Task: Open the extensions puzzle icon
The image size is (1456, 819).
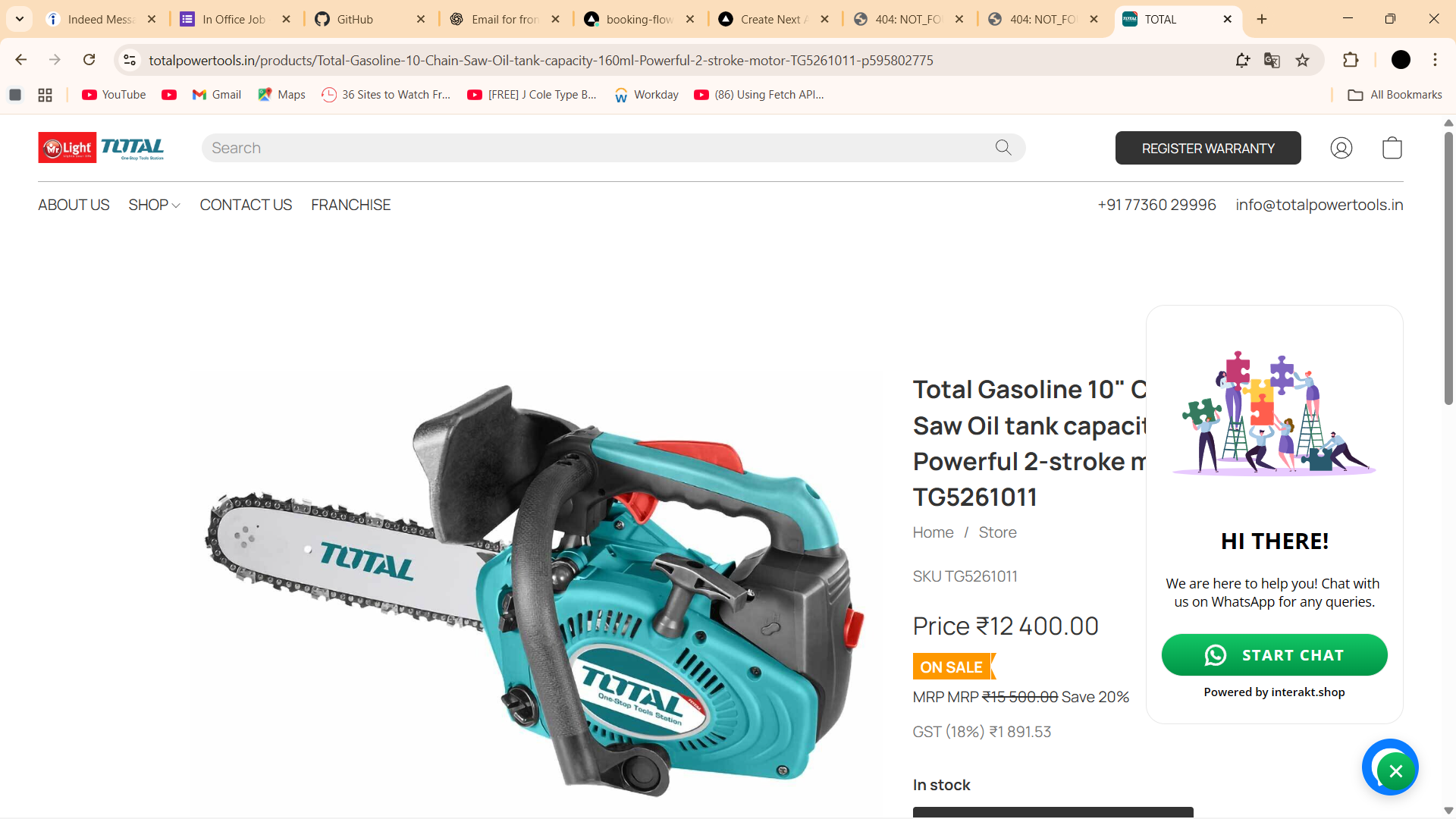Action: point(1351,60)
